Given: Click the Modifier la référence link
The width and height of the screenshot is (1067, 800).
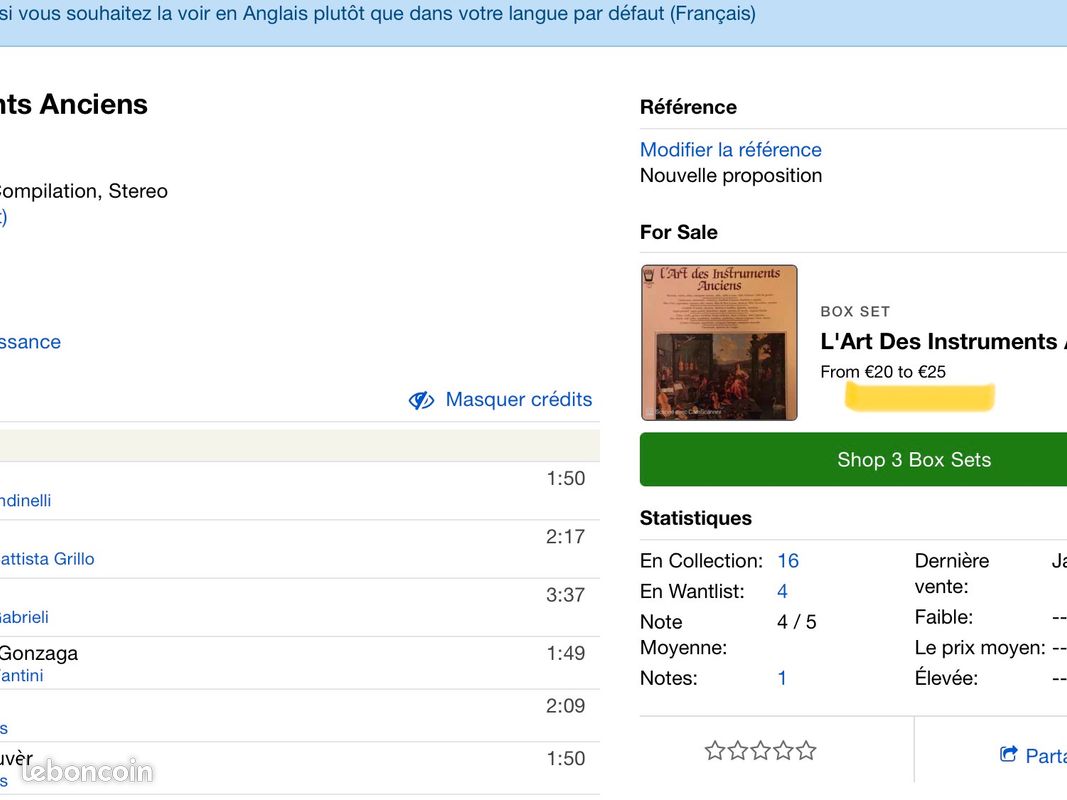Looking at the screenshot, I should click(730, 150).
